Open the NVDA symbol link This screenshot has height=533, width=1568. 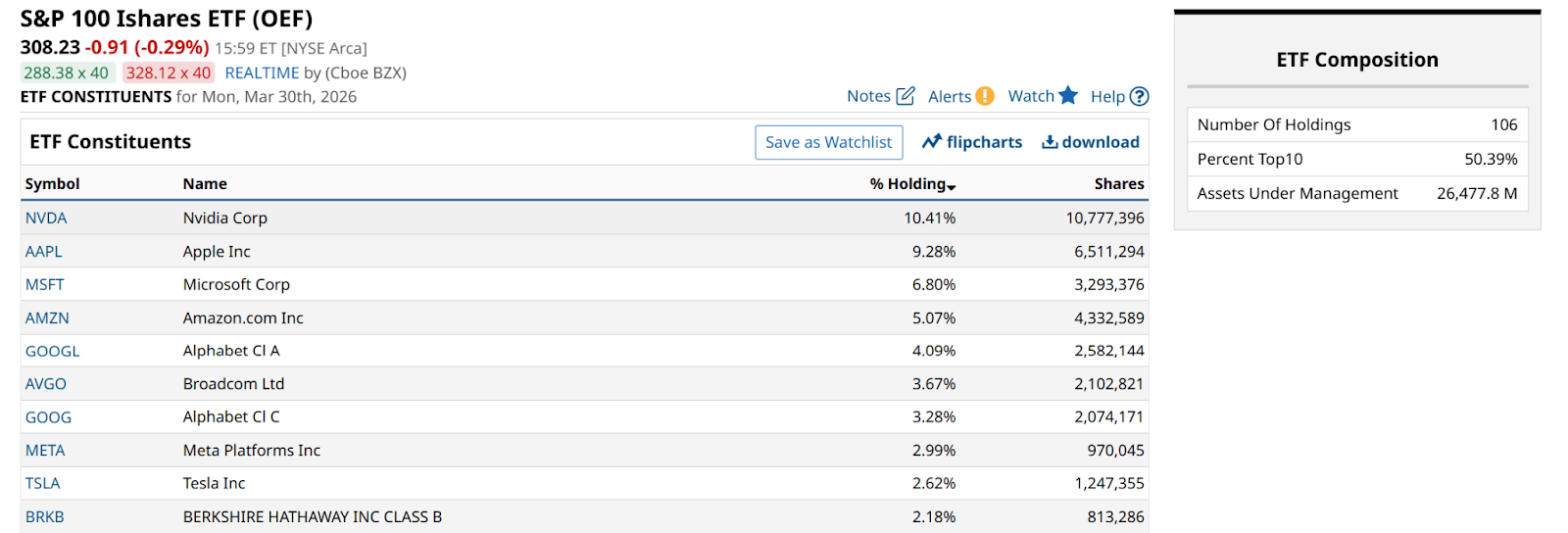coord(46,218)
